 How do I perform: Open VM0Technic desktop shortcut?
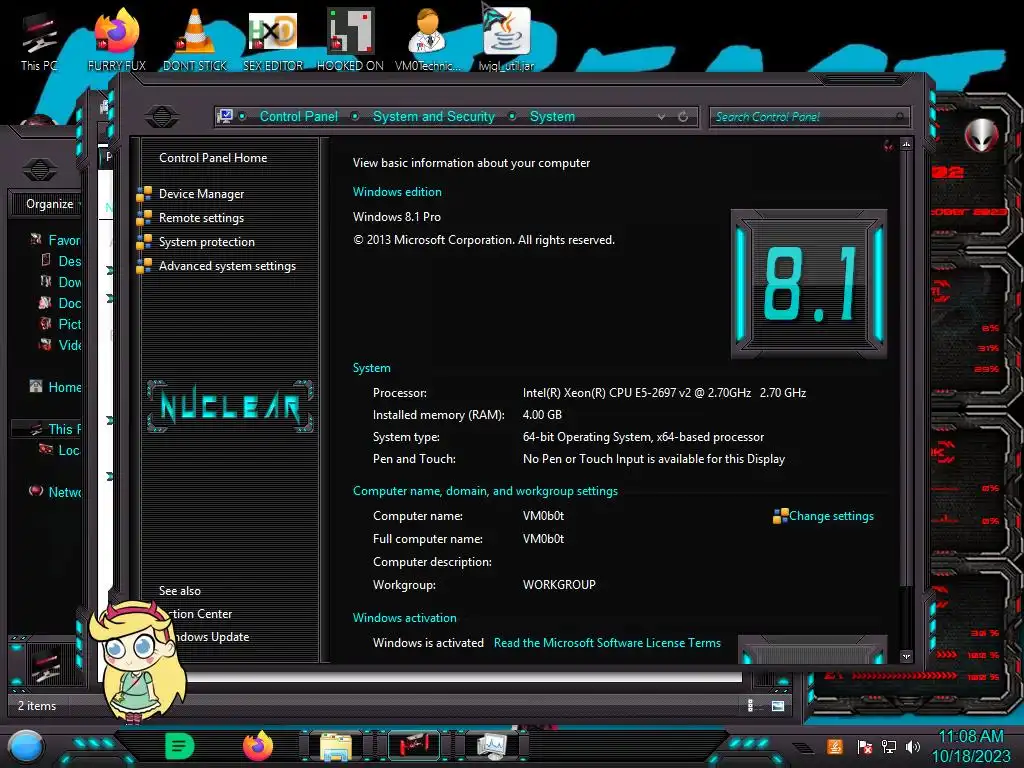(428, 40)
